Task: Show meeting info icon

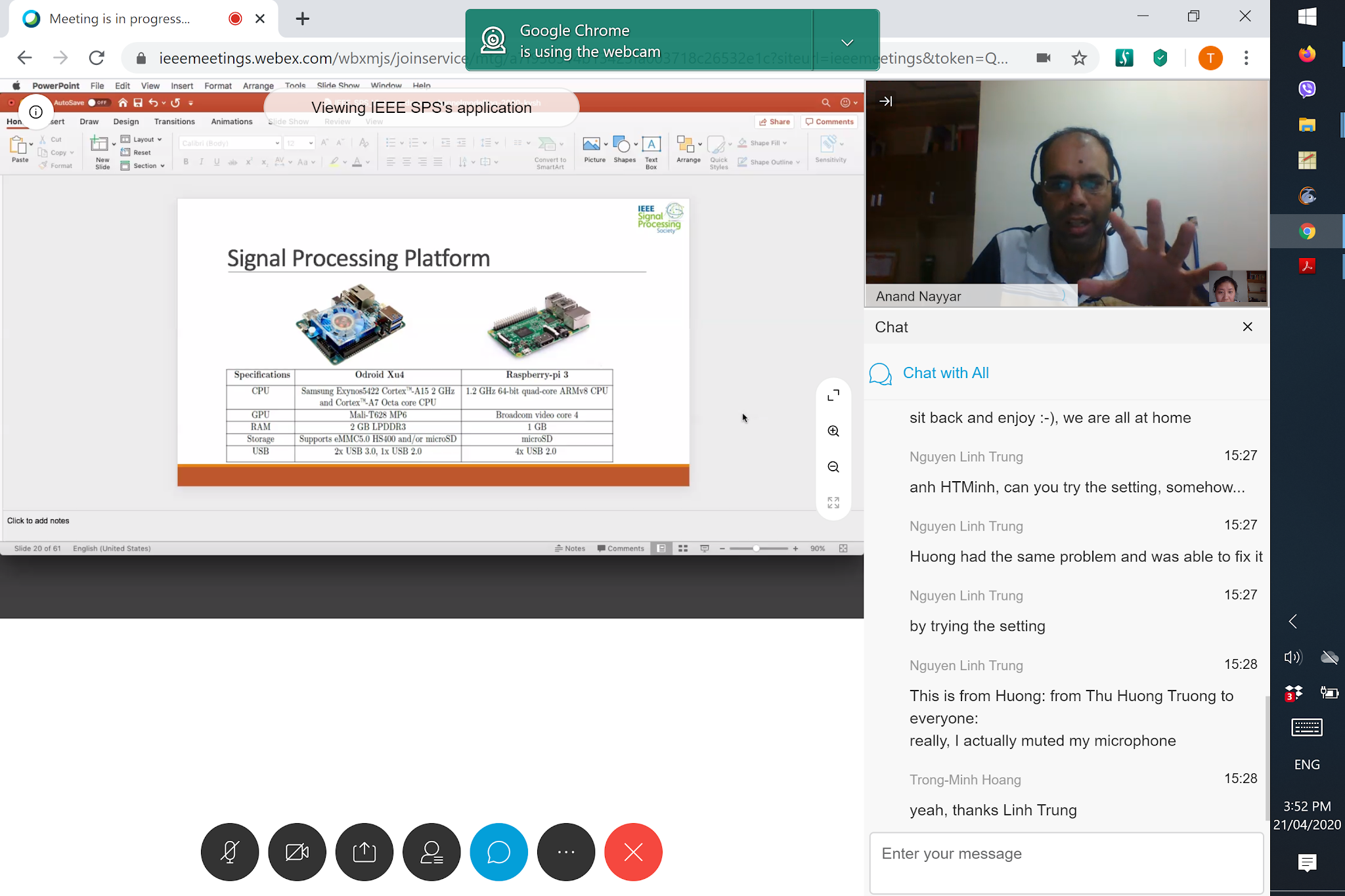Action: 36,112
